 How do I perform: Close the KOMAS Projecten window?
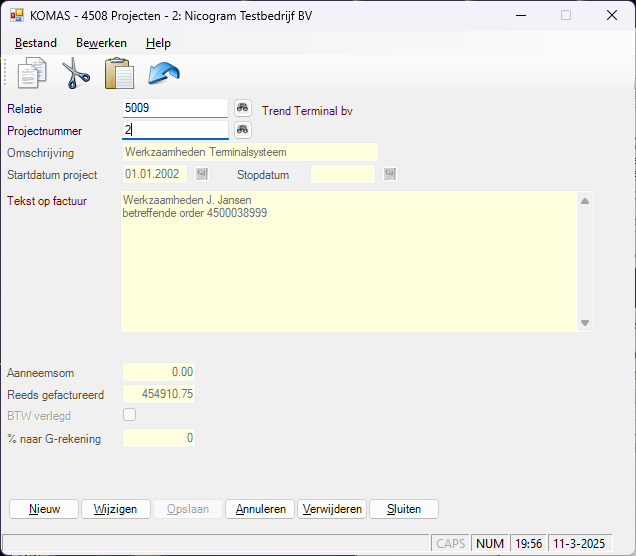612,15
